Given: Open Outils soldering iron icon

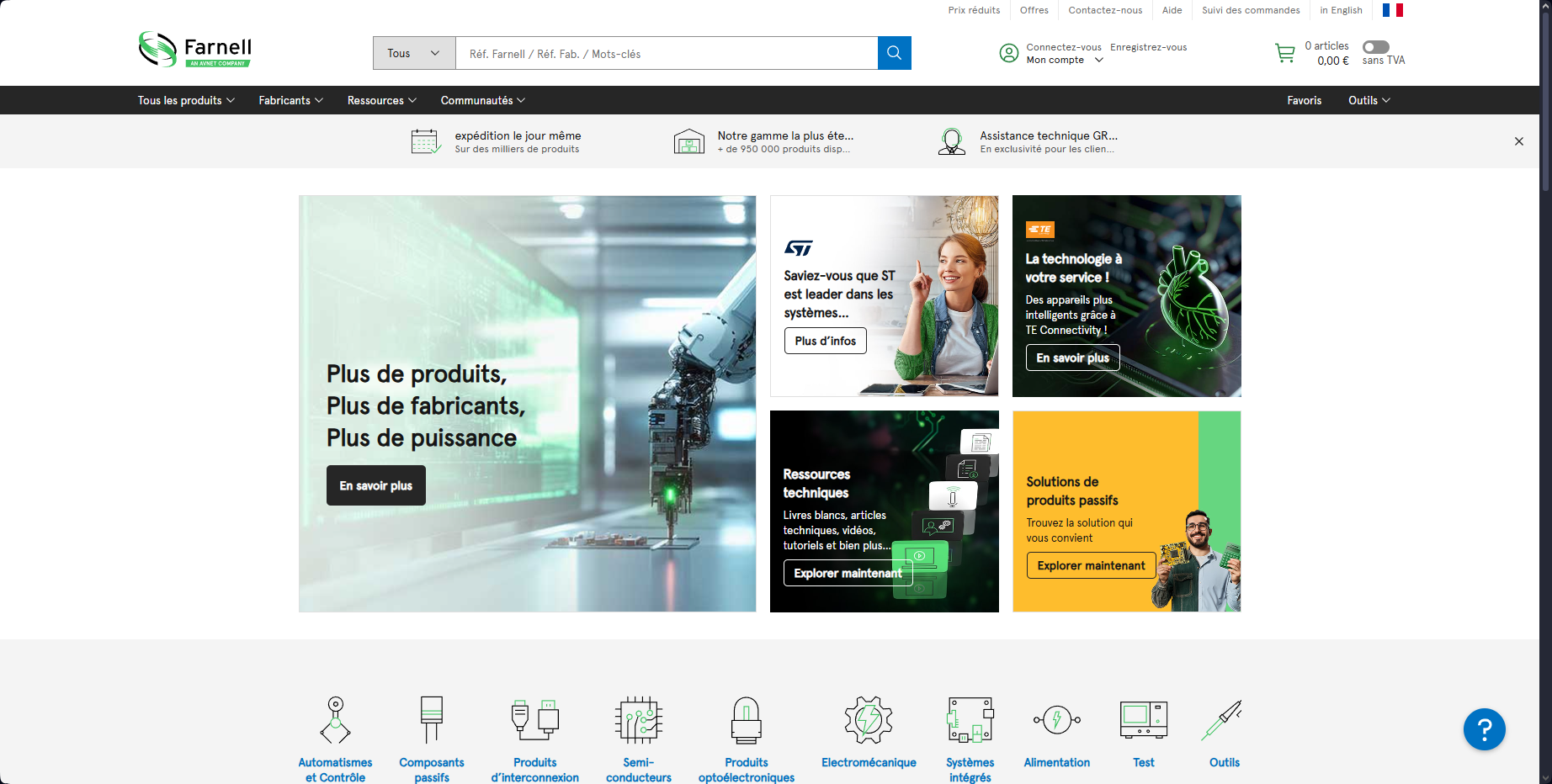Looking at the screenshot, I should click(x=1221, y=719).
